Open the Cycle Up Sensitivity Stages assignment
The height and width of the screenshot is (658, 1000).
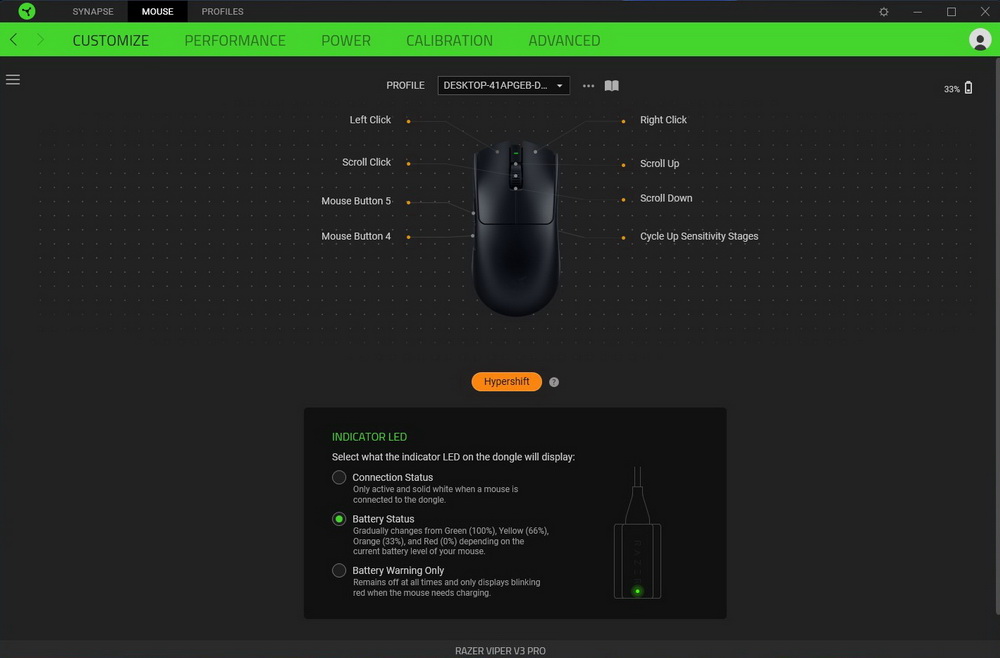pos(699,236)
